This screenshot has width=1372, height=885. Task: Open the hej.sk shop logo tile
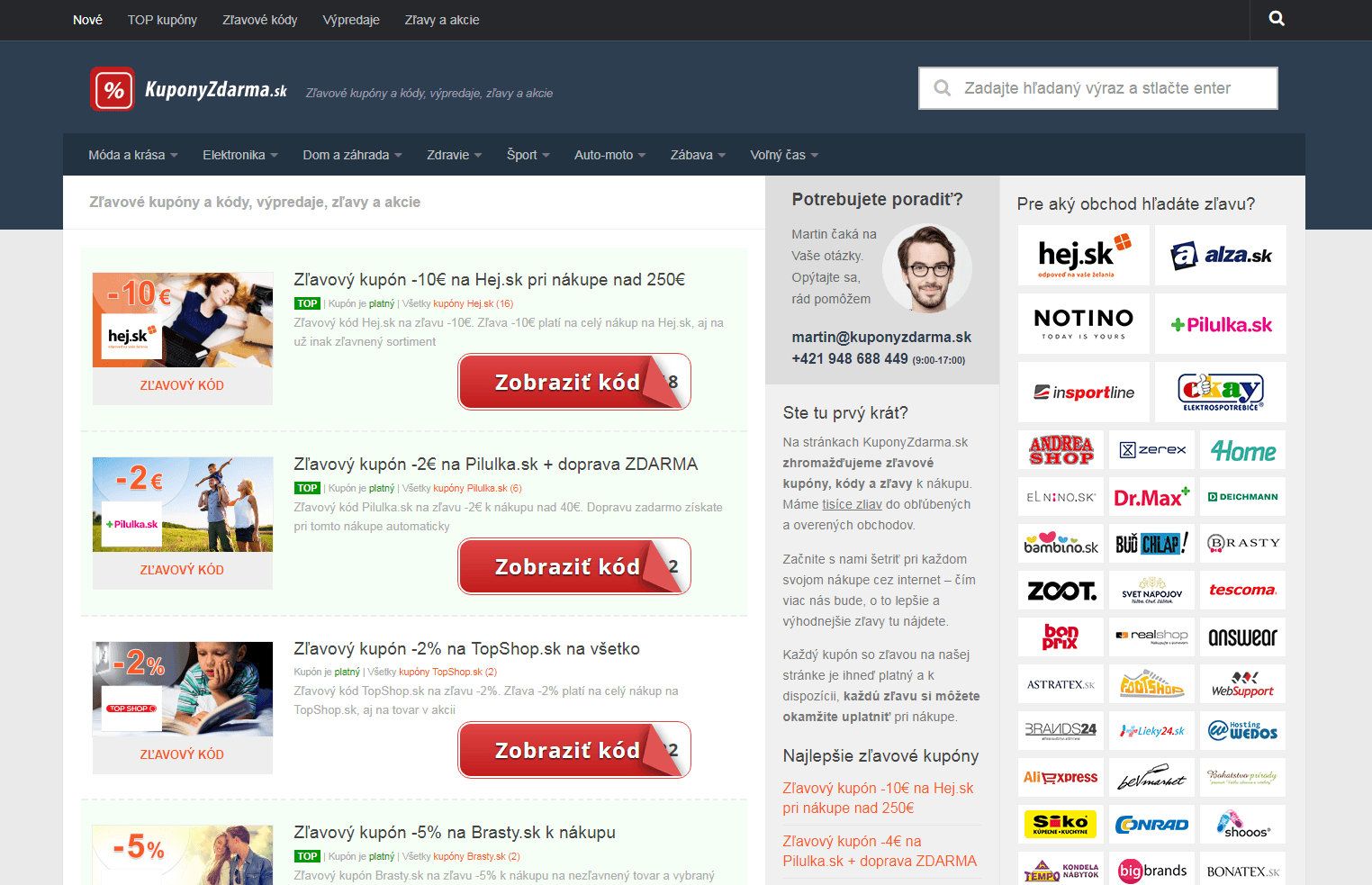tap(1084, 256)
